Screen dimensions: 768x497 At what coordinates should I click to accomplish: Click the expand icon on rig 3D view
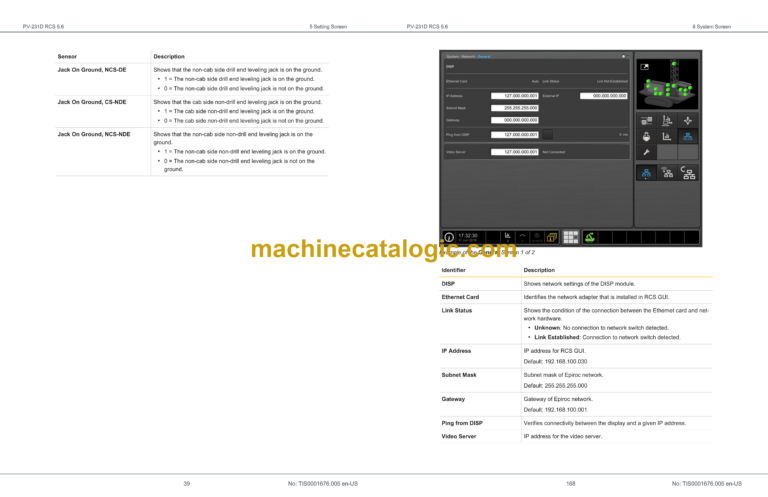(x=645, y=67)
